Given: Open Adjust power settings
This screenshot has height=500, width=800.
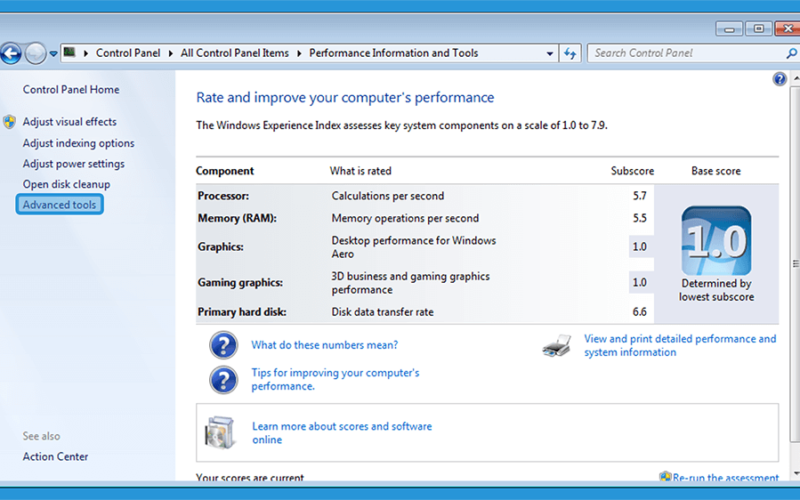Looking at the screenshot, I should click(x=73, y=164).
